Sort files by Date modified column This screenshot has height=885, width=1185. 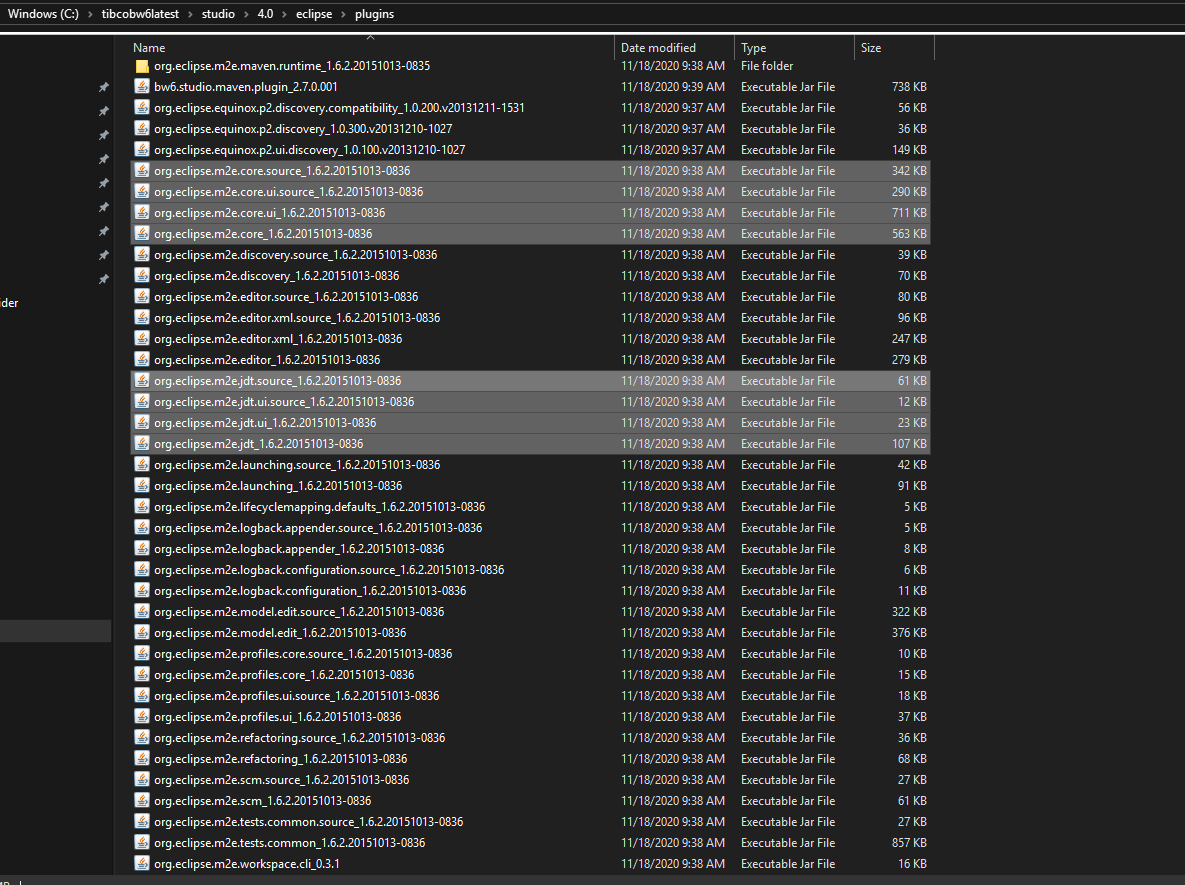click(x=658, y=48)
